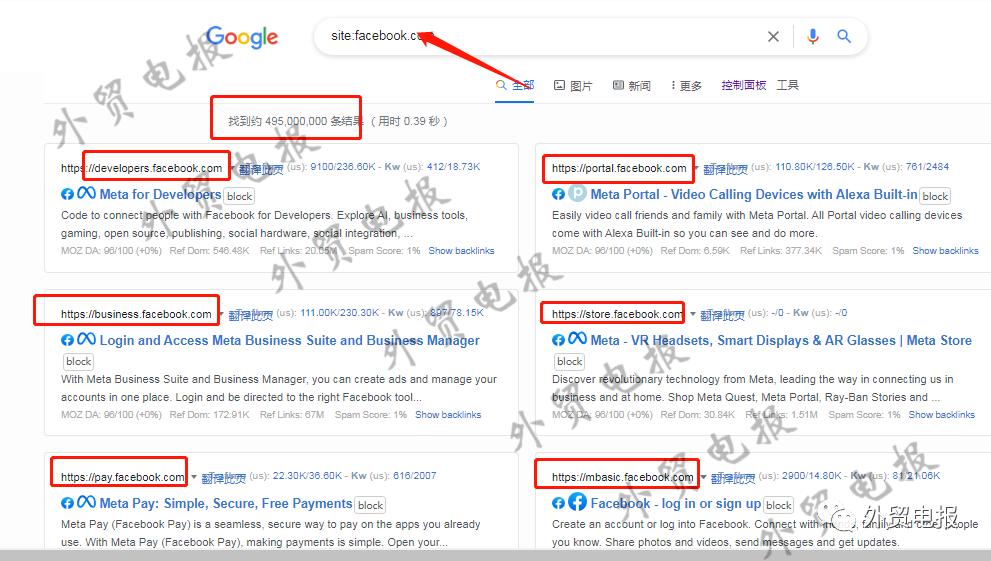Screen dimensions: 991x561
Task: Open dropdown arrow after portal.facebook.com URL
Action: coord(696,168)
